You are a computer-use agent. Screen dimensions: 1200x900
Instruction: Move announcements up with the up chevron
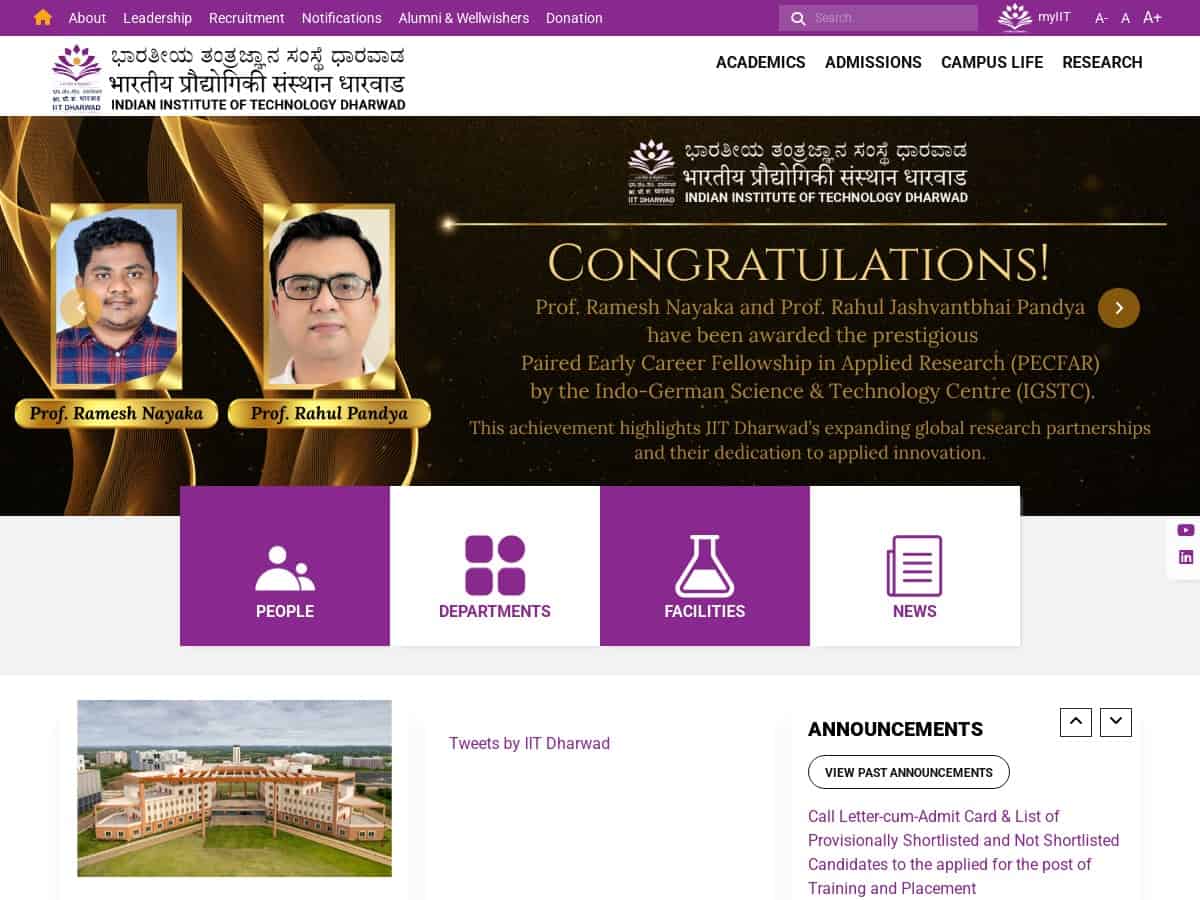(1076, 722)
